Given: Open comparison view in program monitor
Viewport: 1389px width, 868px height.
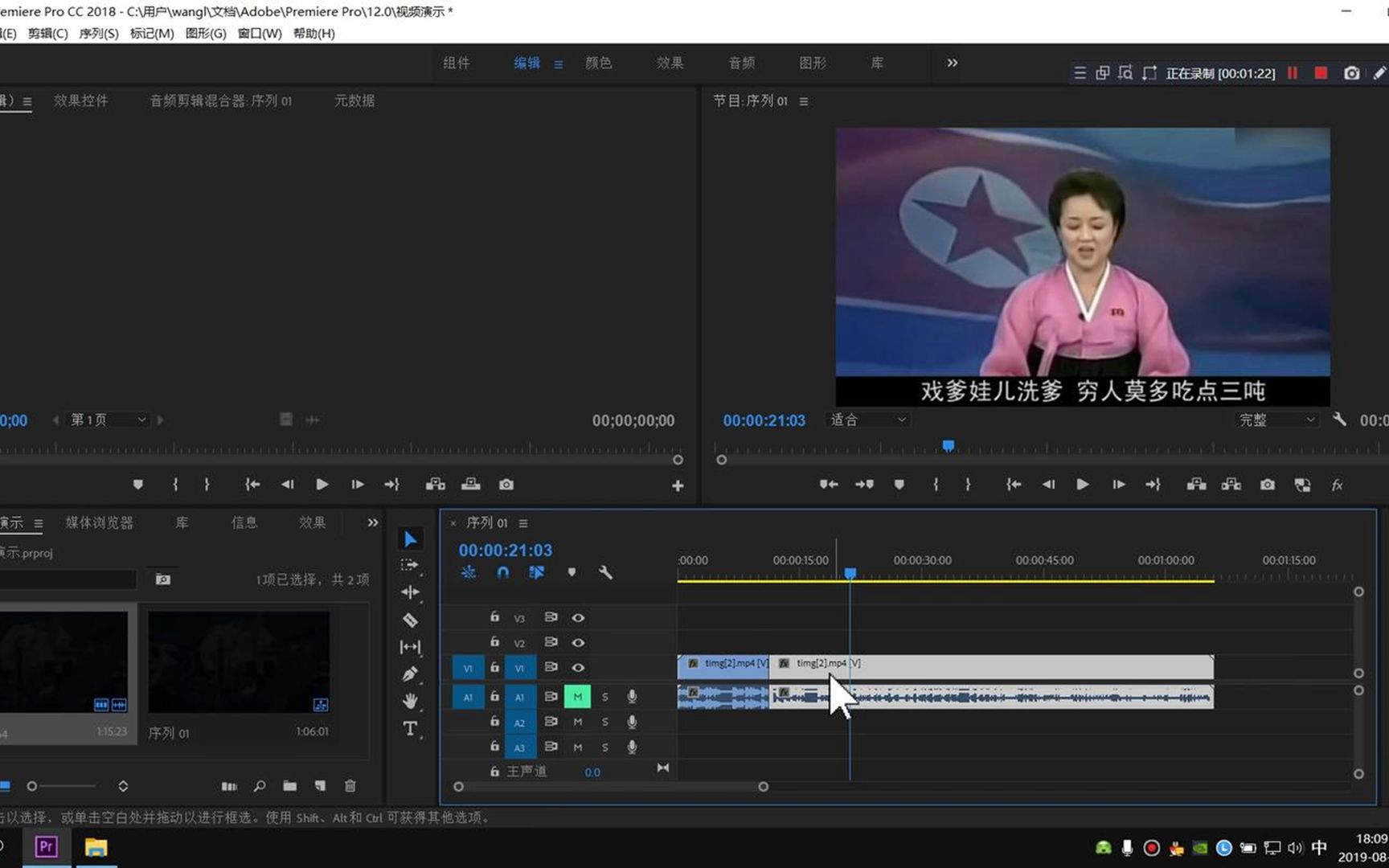Looking at the screenshot, I should pyautogui.click(x=1302, y=485).
